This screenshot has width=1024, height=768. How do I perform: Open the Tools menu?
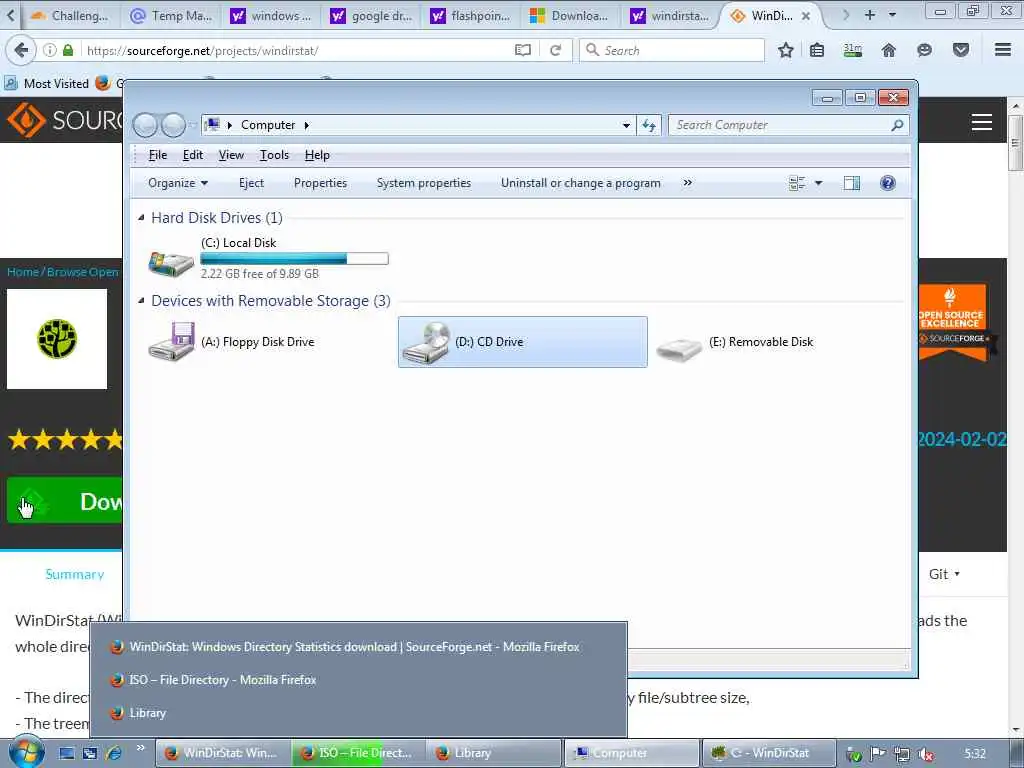(x=274, y=155)
